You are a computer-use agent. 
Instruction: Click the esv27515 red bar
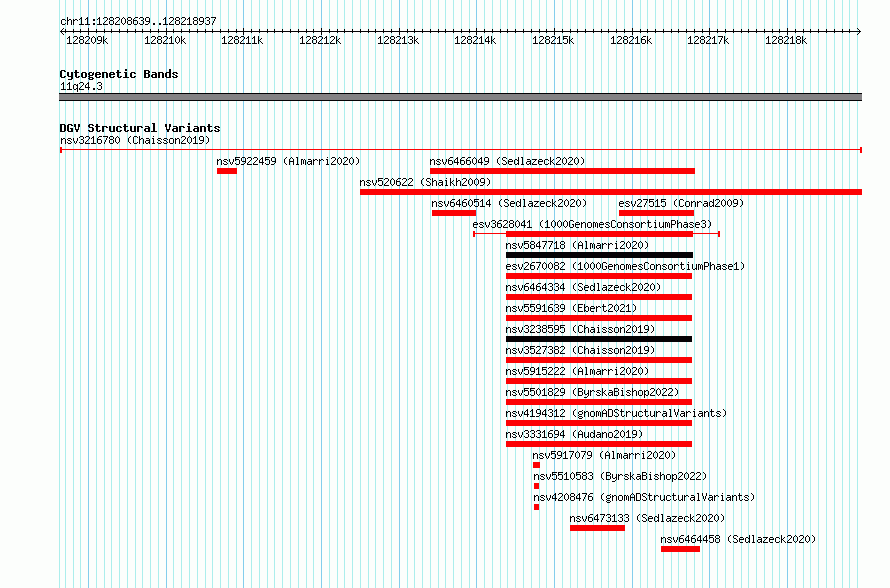(657, 213)
